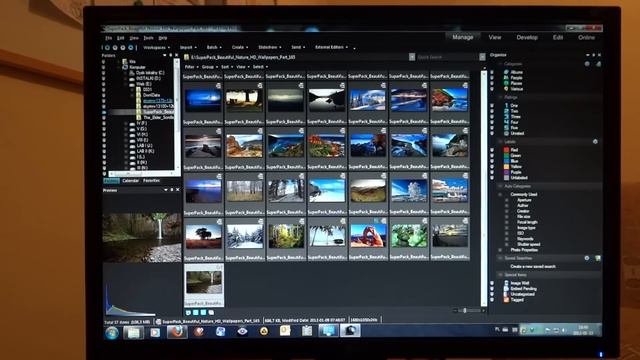Click the Forward navigation arrow in the toolbar
Image resolution: width=640 pixels, height=360 pixels.
(x=115, y=48)
